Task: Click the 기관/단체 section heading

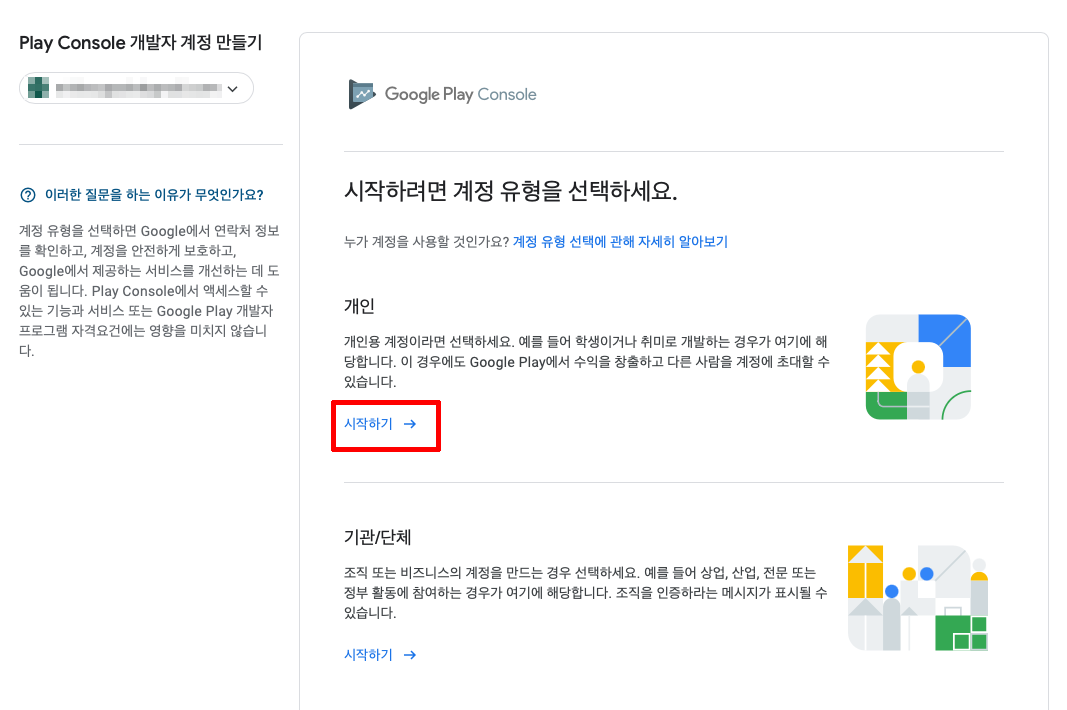Action: (x=378, y=537)
